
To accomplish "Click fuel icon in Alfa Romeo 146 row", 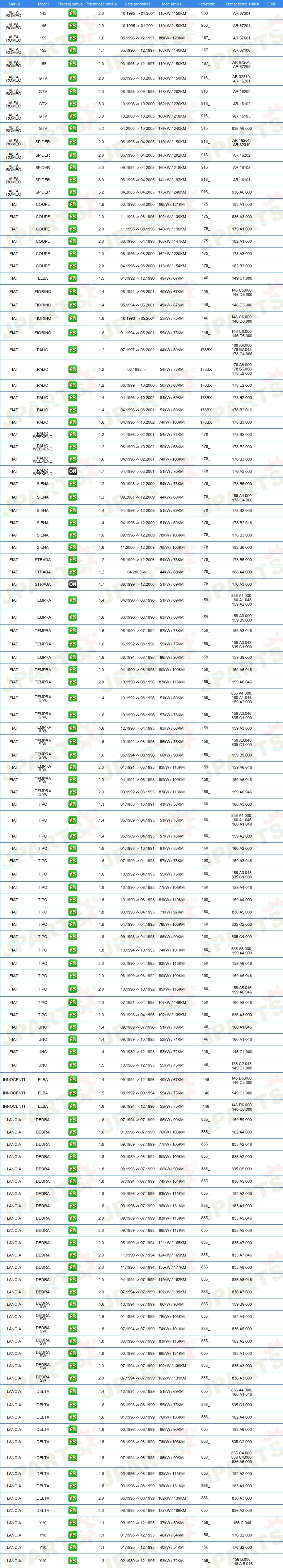I will (72, 26).
